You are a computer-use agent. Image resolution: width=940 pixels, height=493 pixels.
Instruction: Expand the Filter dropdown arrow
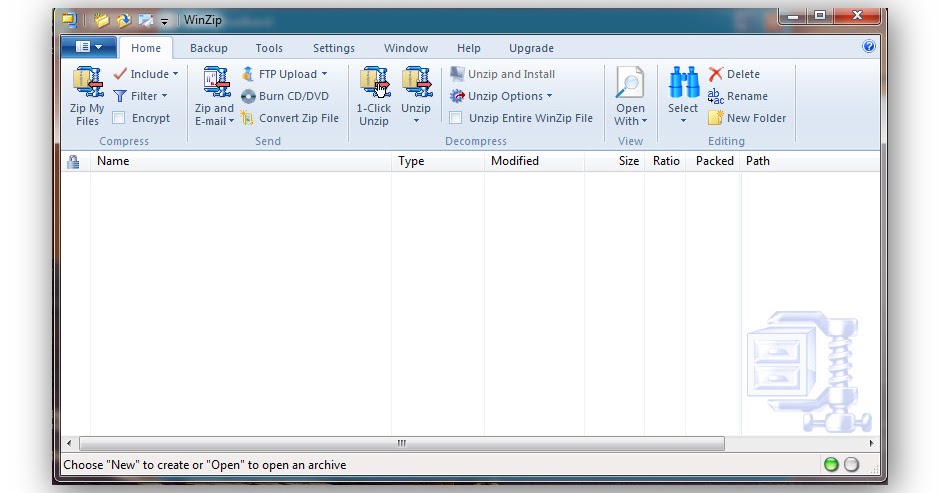click(164, 96)
